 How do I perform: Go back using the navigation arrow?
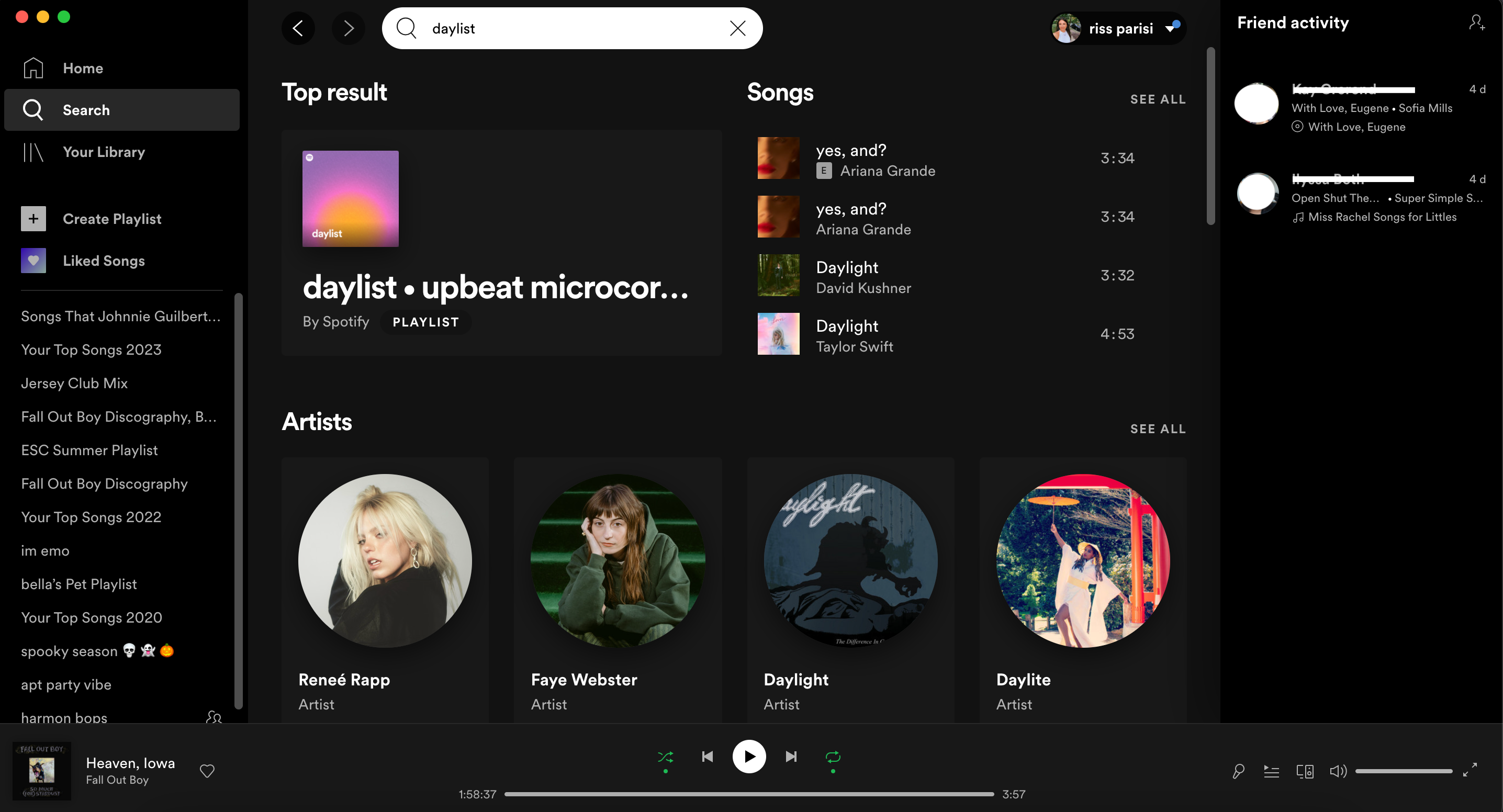click(x=298, y=28)
